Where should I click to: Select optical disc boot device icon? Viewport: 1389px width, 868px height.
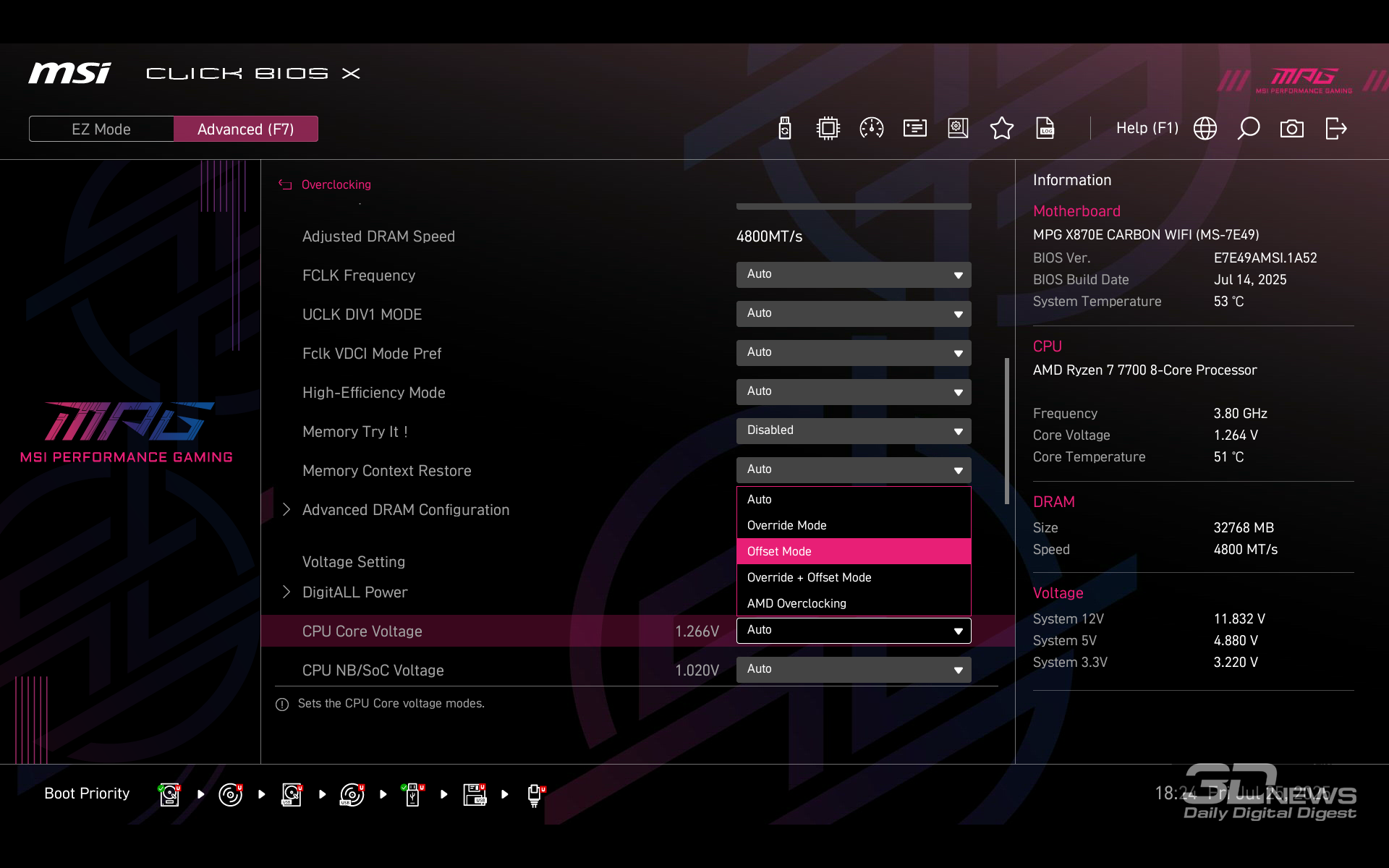(231, 794)
